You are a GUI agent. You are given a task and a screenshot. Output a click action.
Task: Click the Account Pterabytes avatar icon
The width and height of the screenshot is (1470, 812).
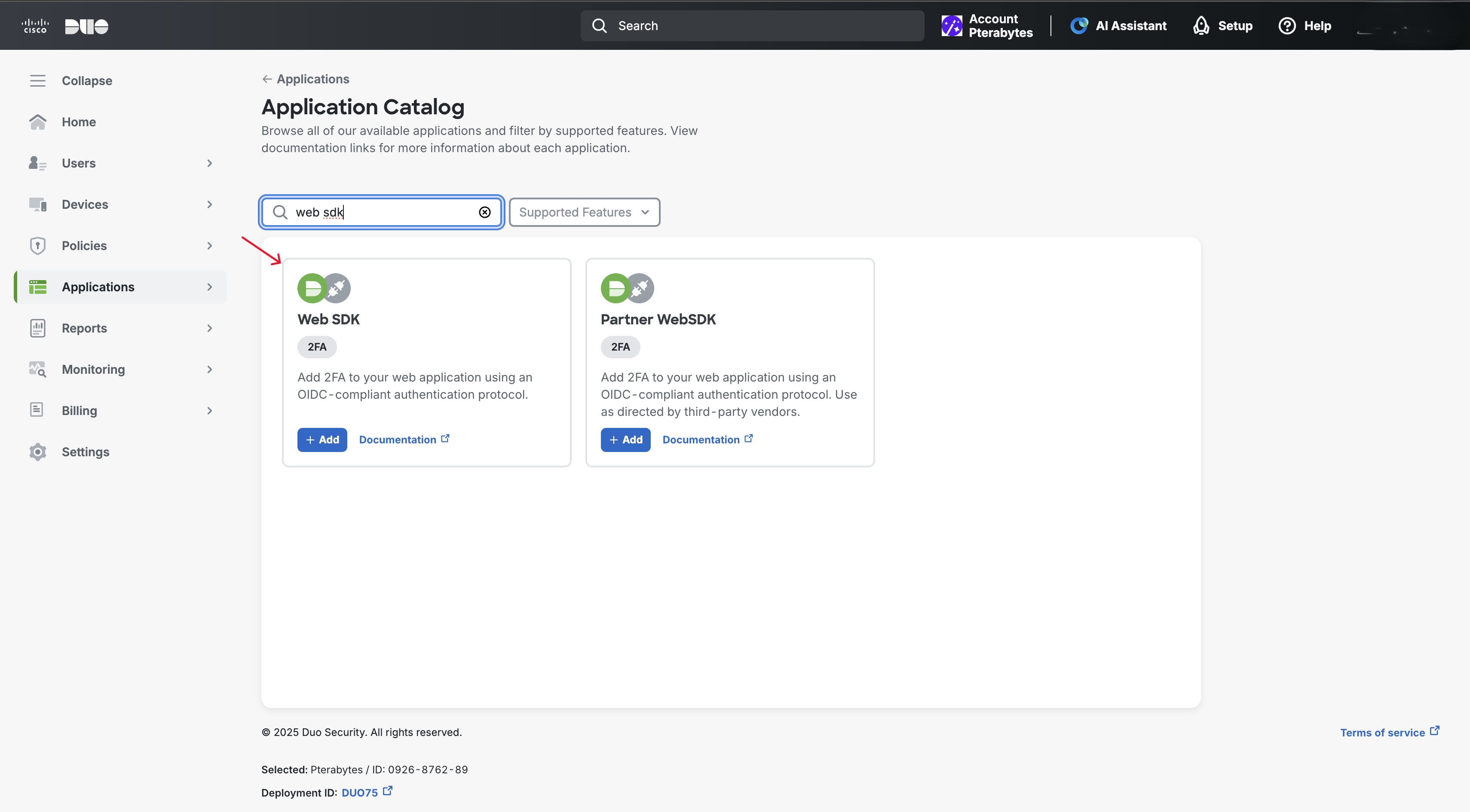click(951, 26)
